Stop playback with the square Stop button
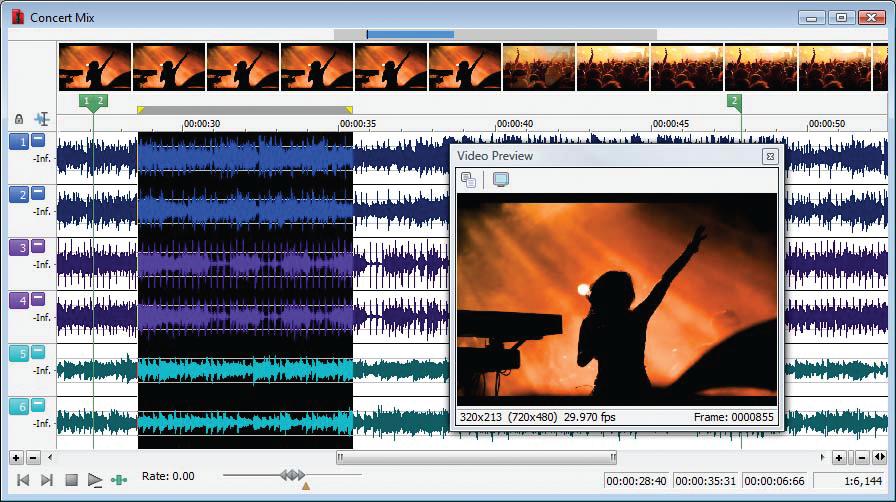This screenshot has height=502, width=896. 71,480
